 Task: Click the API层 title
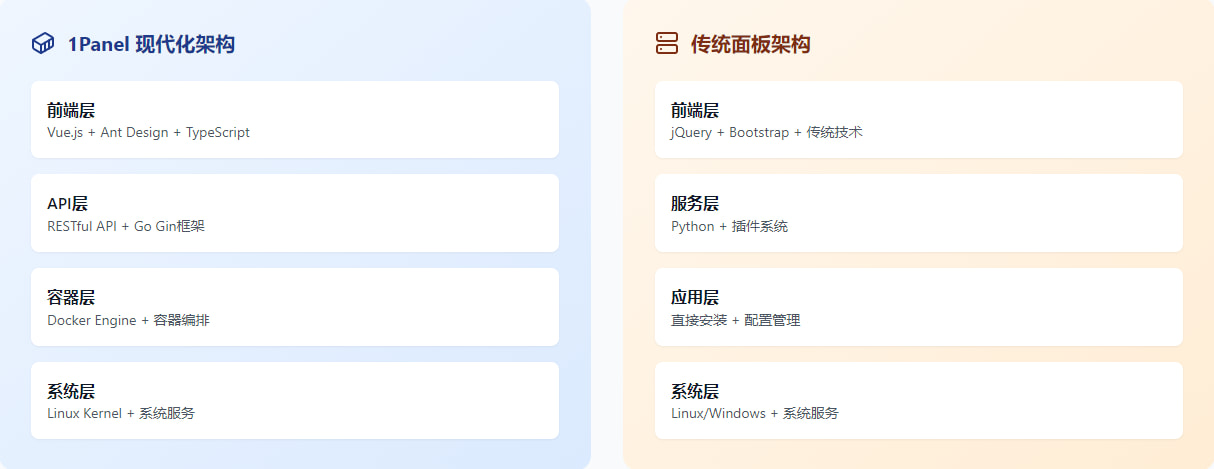pos(68,204)
